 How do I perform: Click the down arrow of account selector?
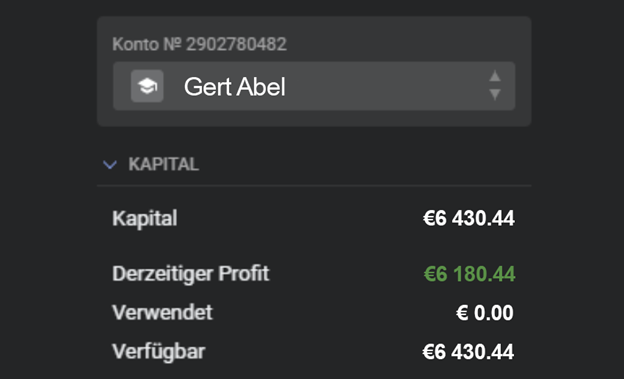(x=495, y=95)
